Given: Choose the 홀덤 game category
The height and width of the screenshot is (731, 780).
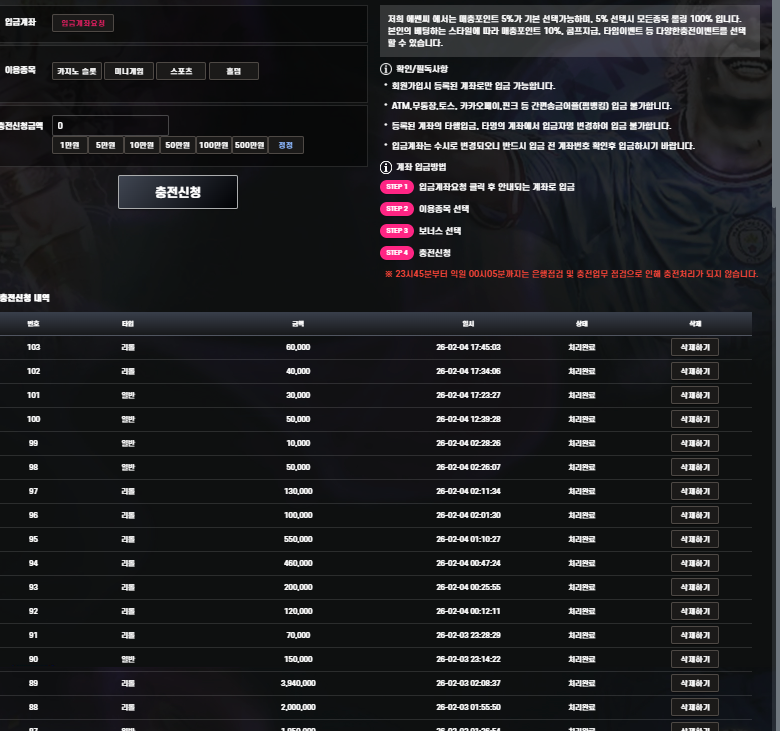Looking at the screenshot, I should coord(234,71).
